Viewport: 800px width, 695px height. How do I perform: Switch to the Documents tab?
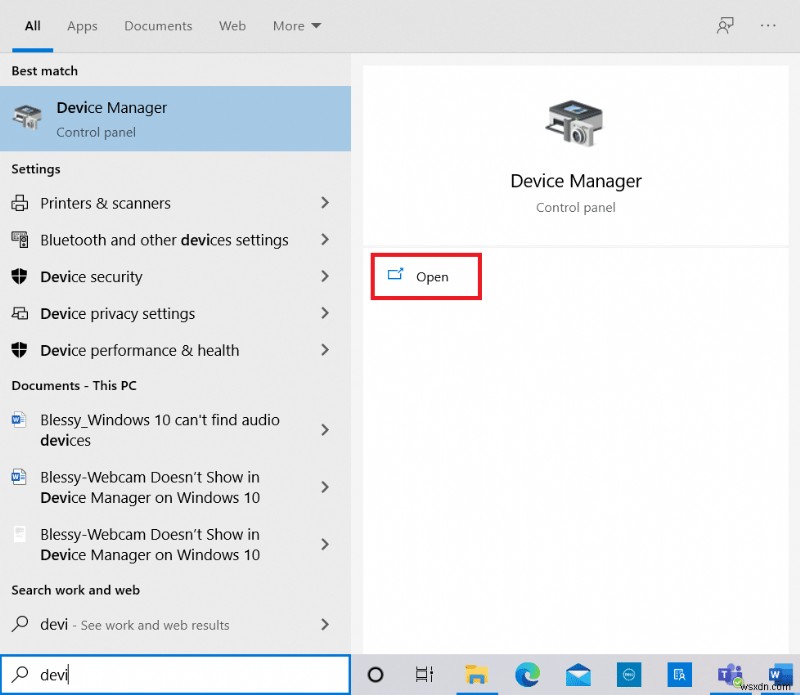coord(158,26)
